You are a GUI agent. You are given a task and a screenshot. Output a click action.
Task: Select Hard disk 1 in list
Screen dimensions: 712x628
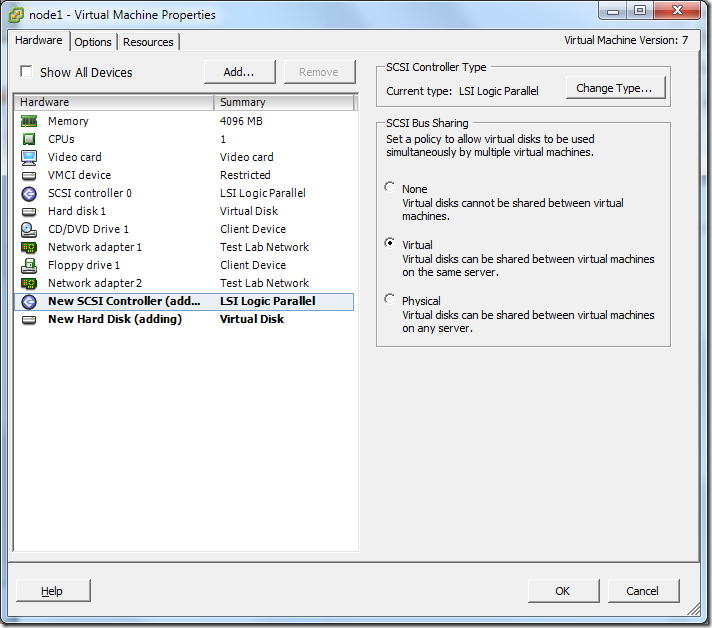[77, 211]
